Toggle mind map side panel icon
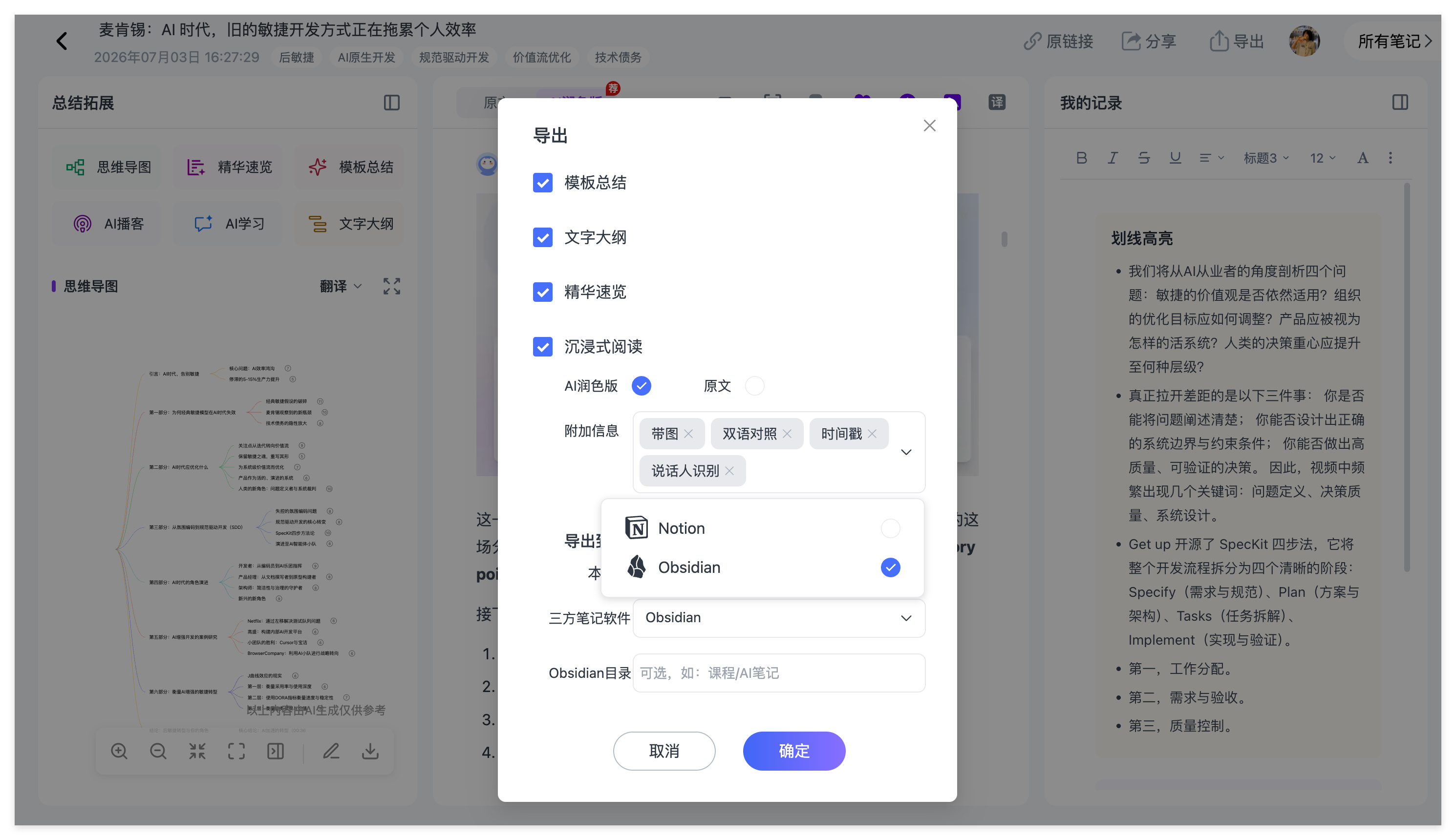The image size is (1456, 840). (x=275, y=751)
